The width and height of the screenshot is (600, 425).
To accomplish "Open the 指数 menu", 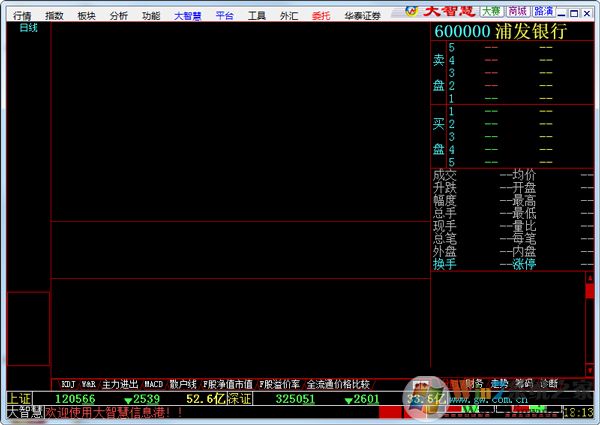I will click(54, 16).
